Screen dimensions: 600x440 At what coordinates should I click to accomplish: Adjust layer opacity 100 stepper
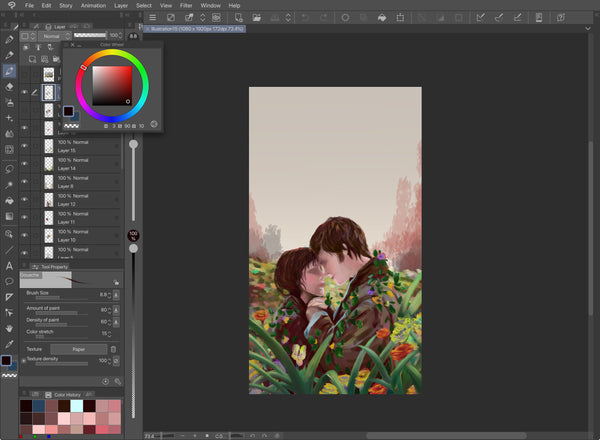pos(121,35)
